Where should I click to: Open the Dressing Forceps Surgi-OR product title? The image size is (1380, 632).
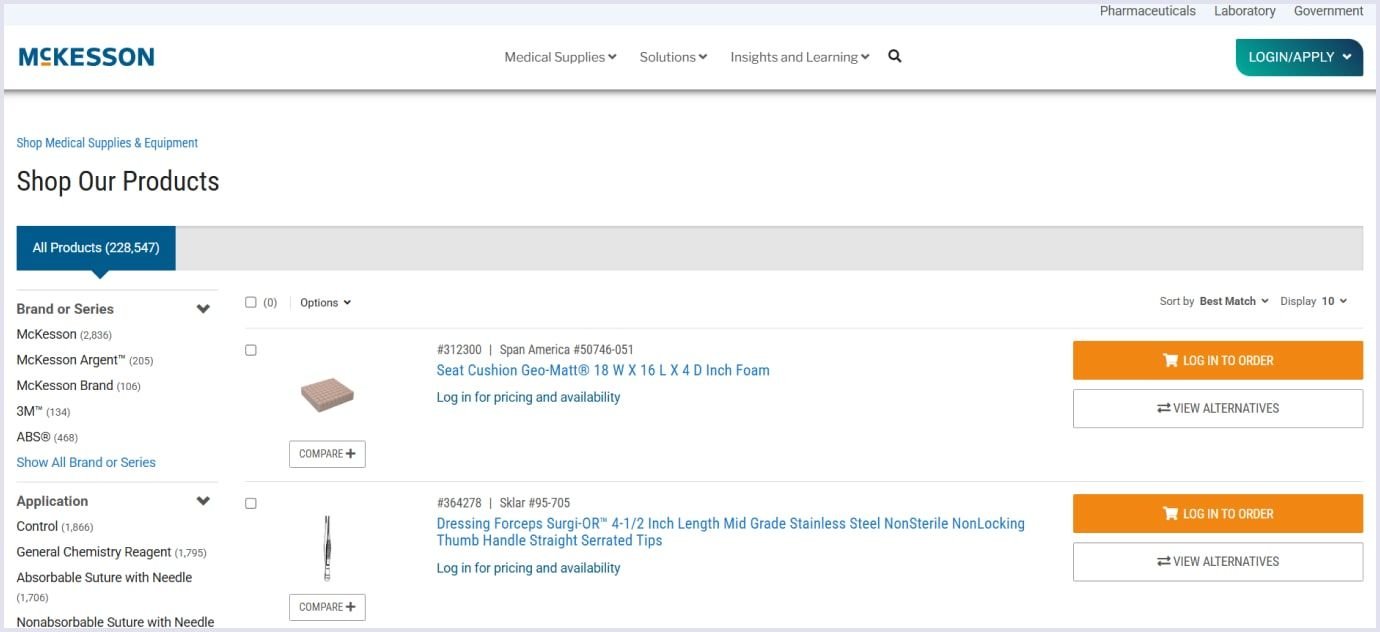tap(730, 532)
